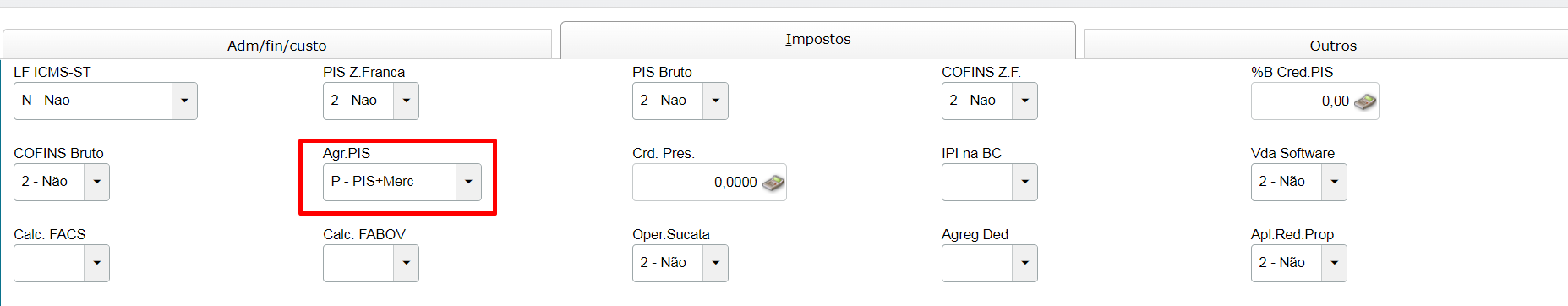Expand the empty IPI na BC dropdown
Screen dimensions: 1568x306
(1024, 182)
